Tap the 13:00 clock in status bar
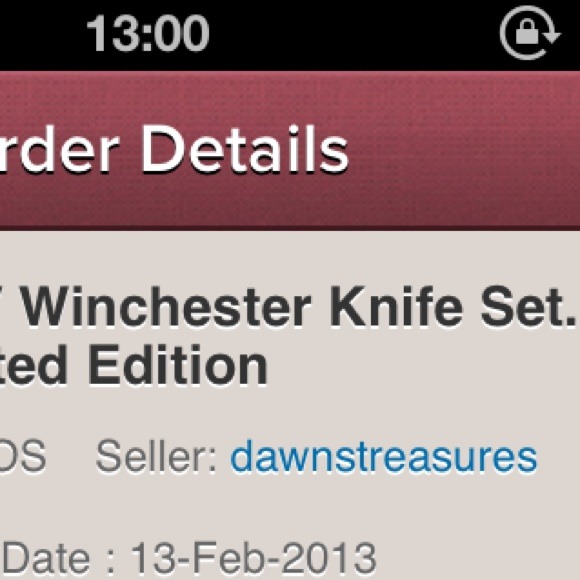Image resolution: width=580 pixels, height=580 pixels. [148, 34]
